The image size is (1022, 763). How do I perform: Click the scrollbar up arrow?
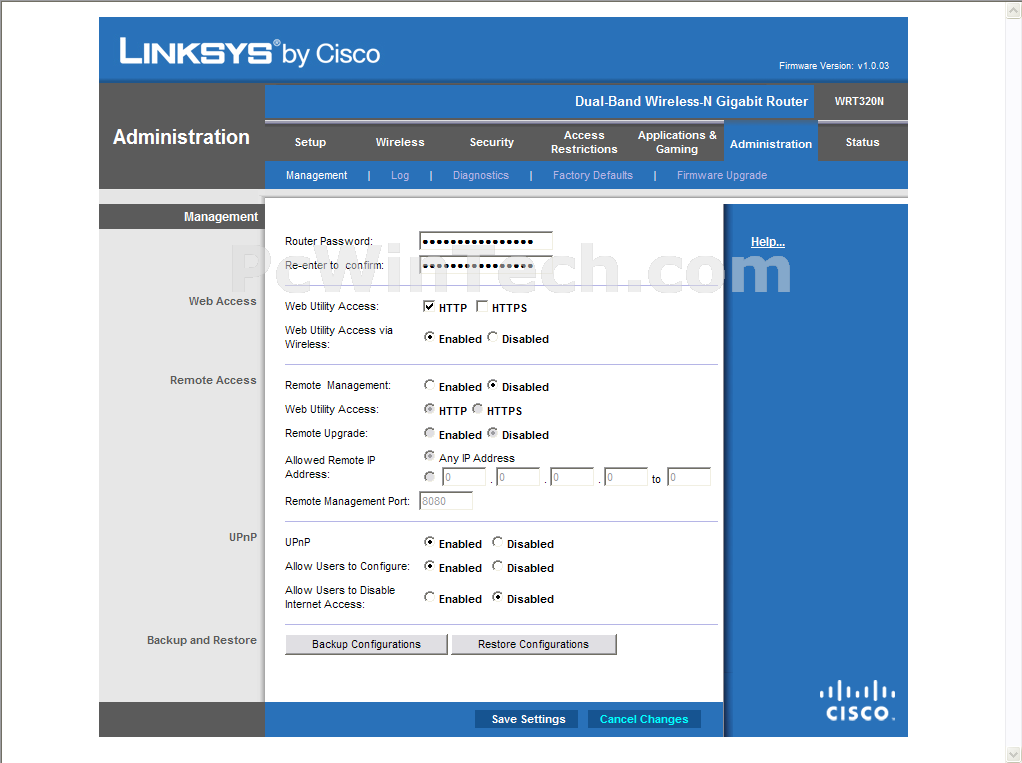pos(1014,8)
